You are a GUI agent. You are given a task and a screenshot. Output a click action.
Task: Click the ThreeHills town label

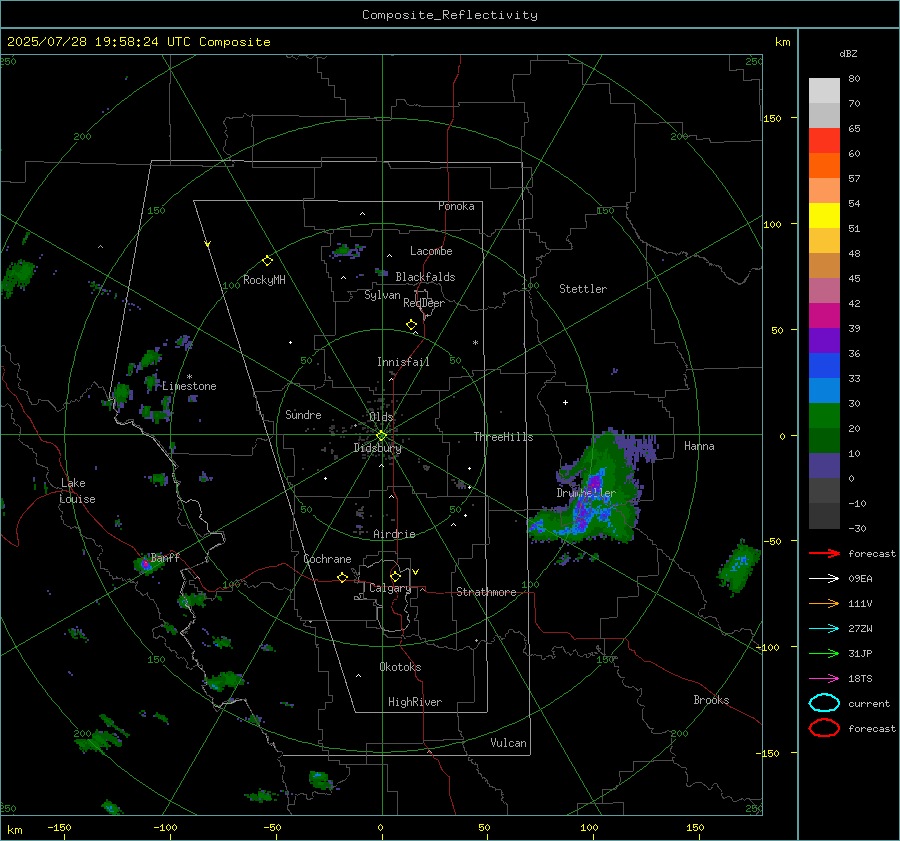tap(503, 437)
